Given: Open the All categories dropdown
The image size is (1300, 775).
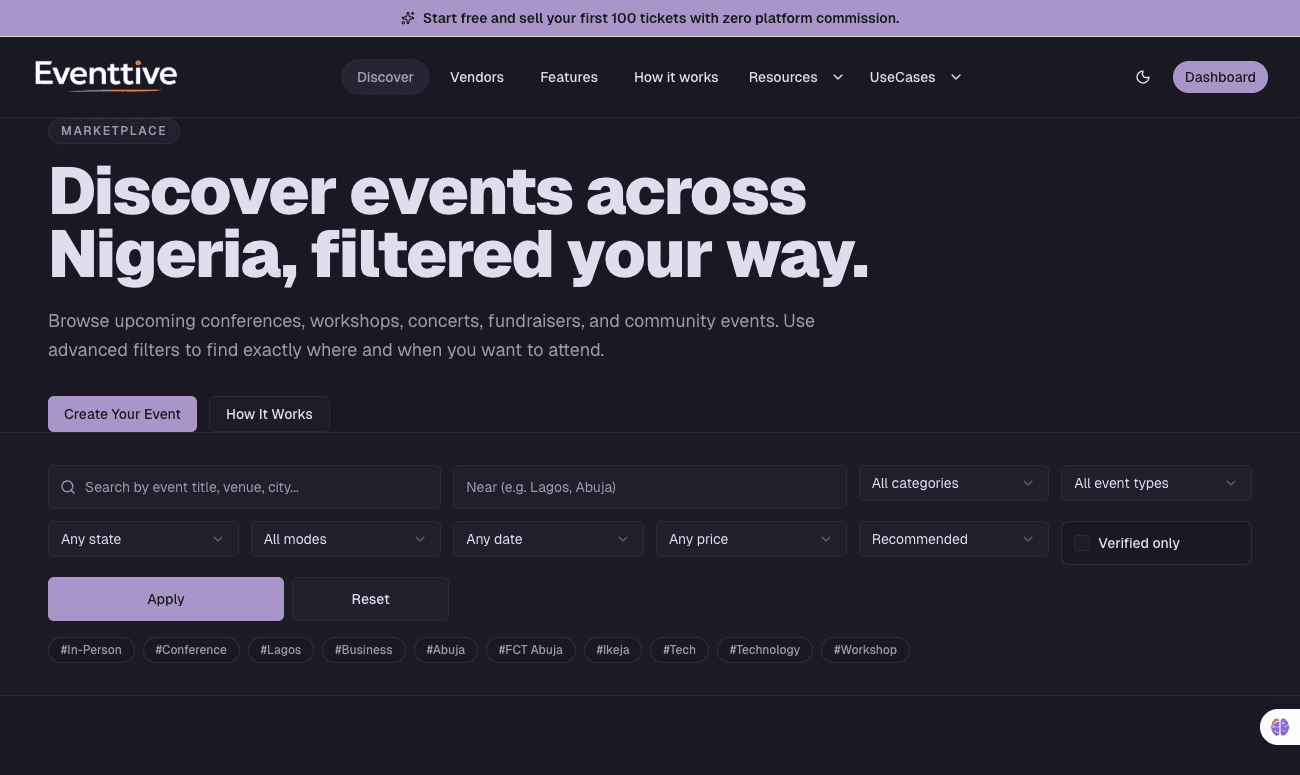Looking at the screenshot, I should click(x=953, y=483).
